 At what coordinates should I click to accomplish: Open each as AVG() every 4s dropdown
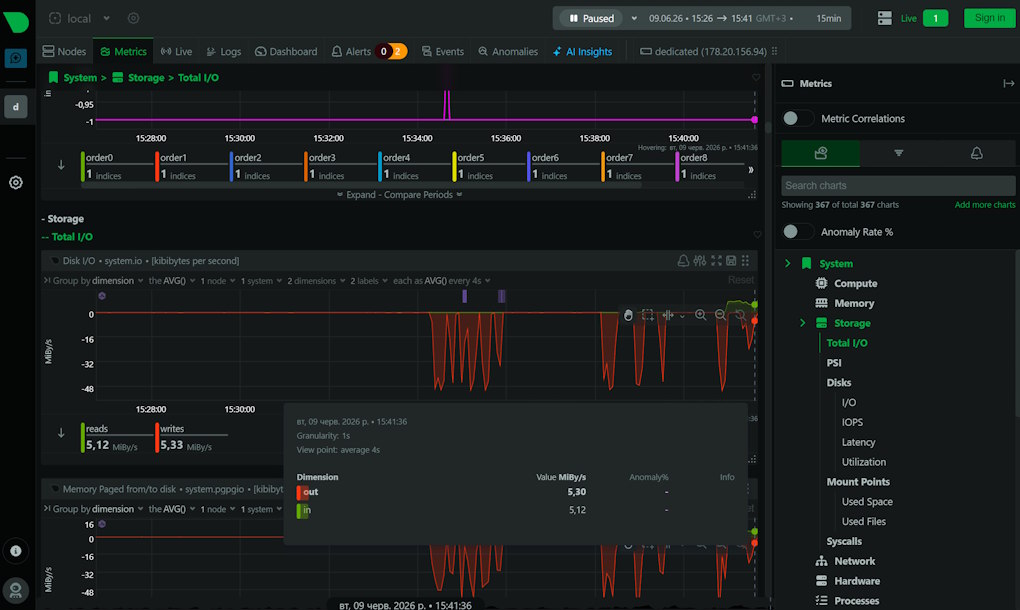click(x=442, y=281)
